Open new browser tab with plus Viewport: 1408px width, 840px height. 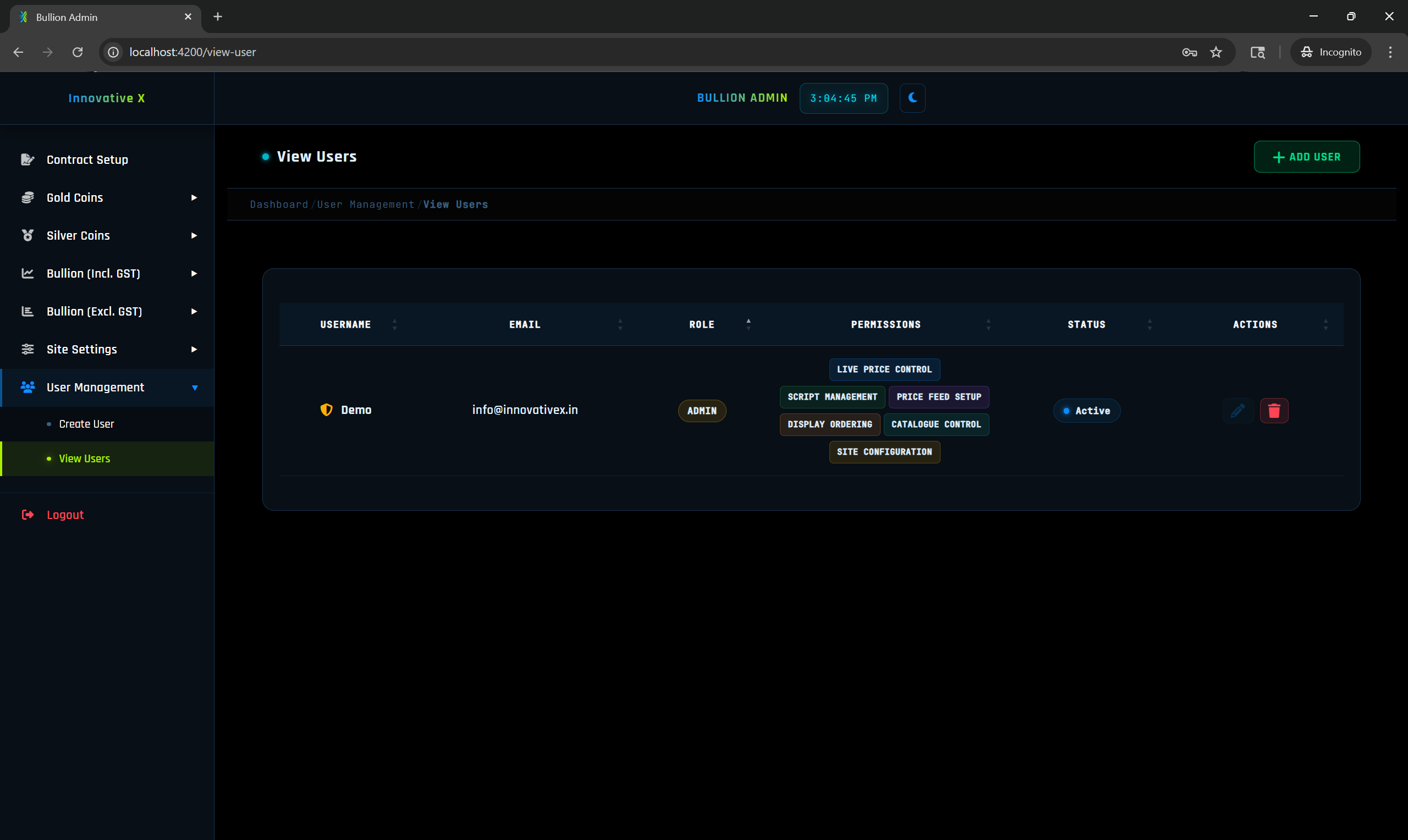pos(217,17)
